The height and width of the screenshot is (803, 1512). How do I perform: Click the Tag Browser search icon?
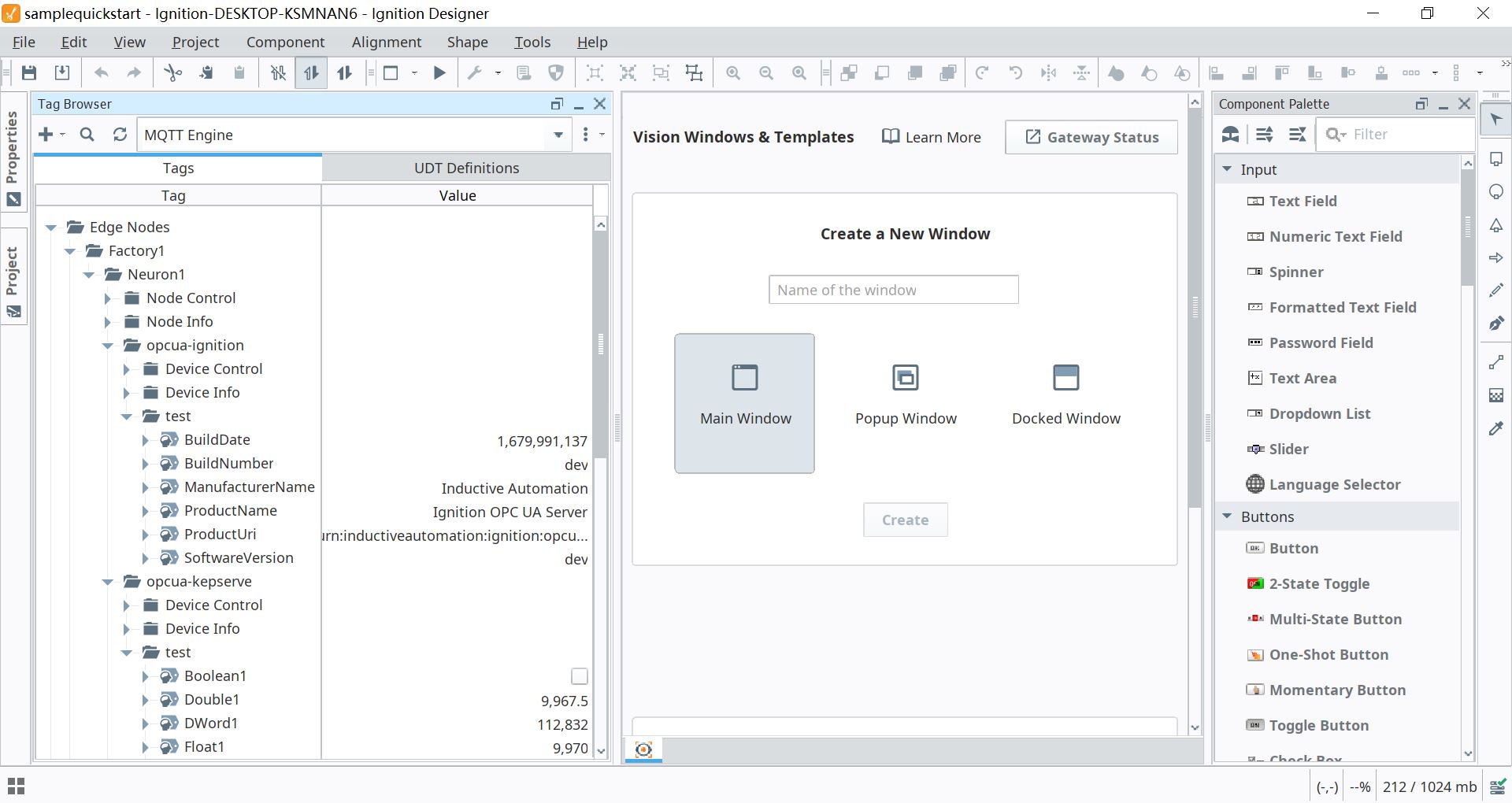pos(87,135)
